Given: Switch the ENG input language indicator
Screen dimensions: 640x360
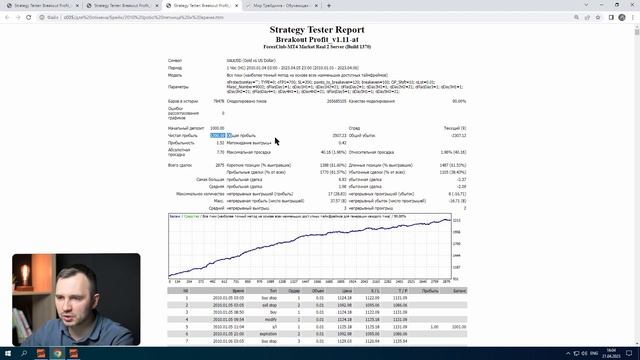Looking at the screenshot, I should 594,353.
